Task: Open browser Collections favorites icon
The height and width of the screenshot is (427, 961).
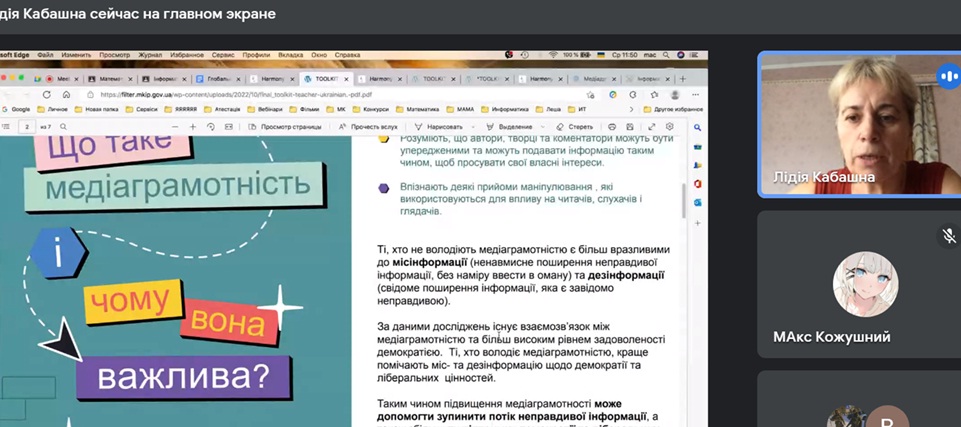Action: coord(654,95)
